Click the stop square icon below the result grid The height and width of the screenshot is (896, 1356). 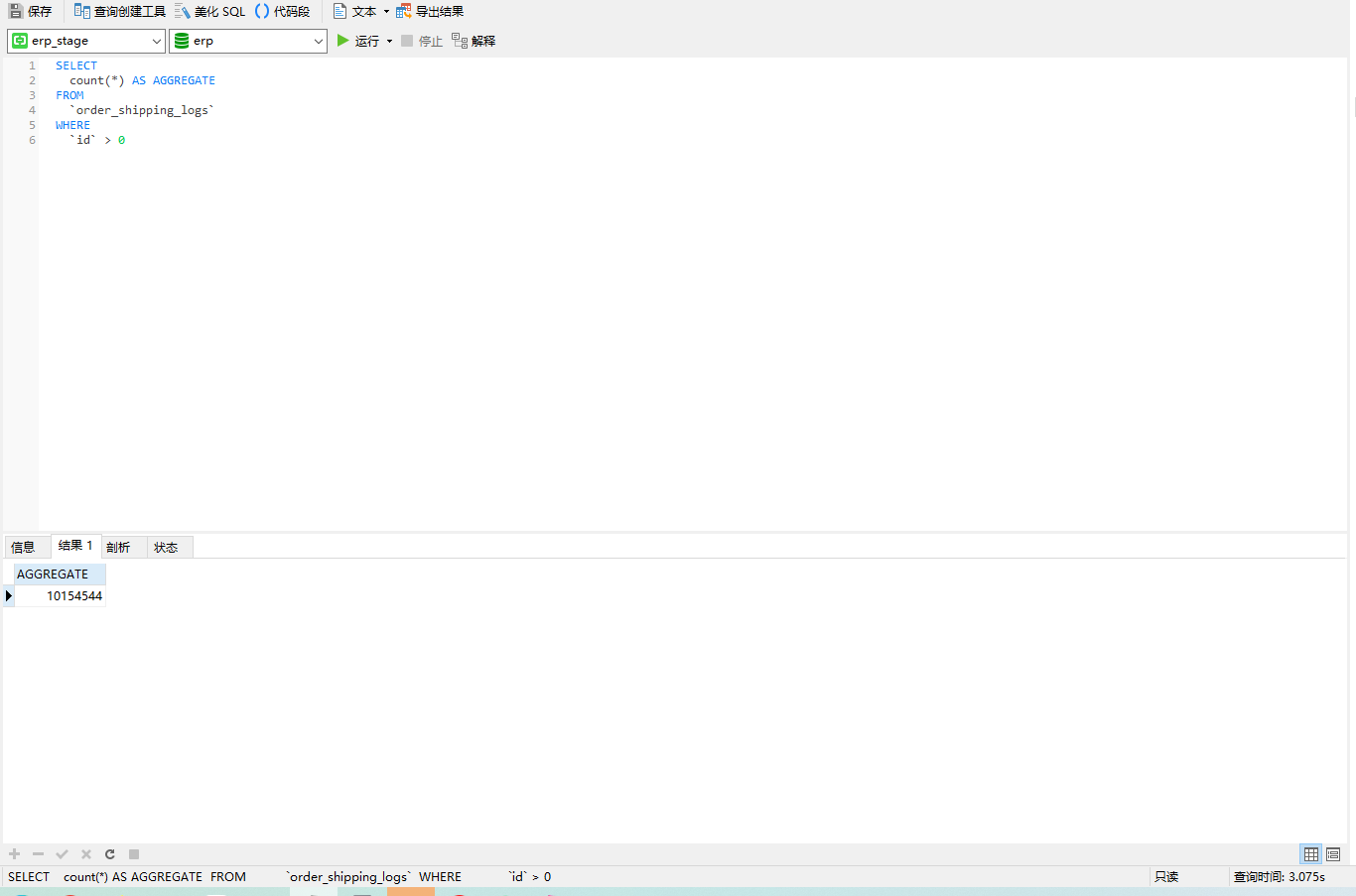click(x=134, y=854)
